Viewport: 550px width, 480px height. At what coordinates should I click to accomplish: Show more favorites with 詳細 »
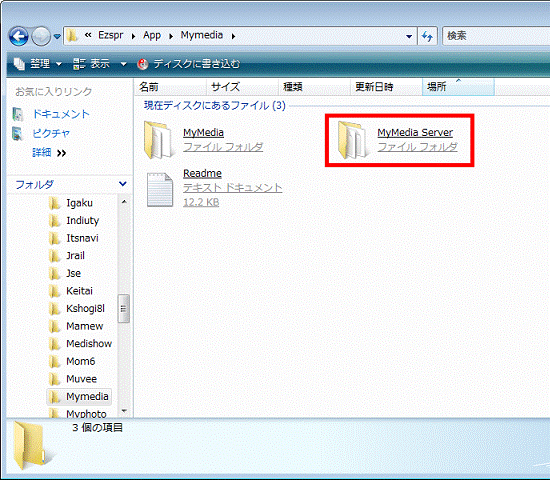coord(49,153)
